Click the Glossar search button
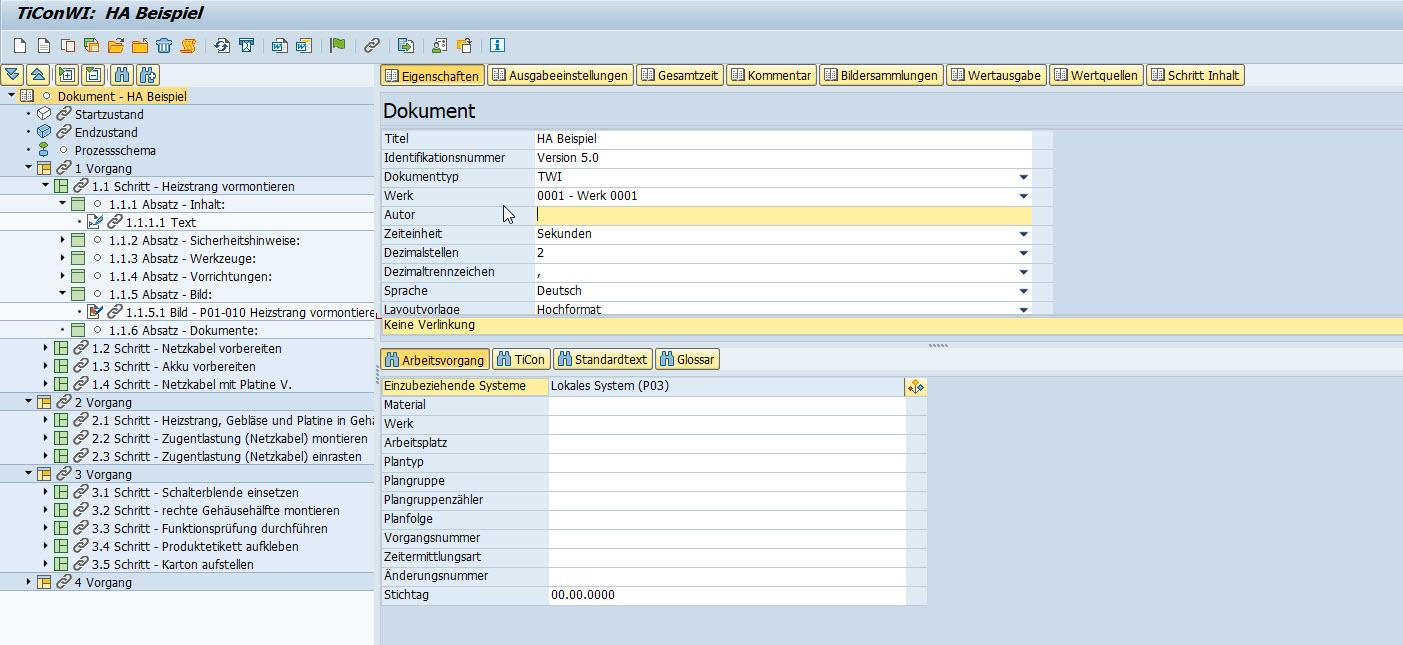This screenshot has height=645, width=1403. point(688,360)
